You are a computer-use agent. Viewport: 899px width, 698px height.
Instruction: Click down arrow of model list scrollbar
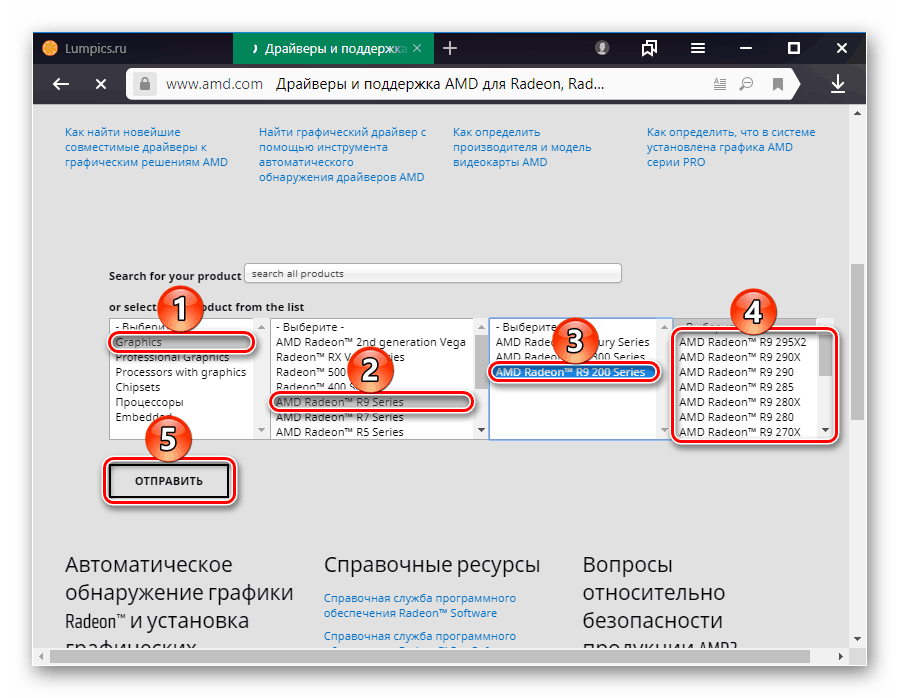[825, 430]
